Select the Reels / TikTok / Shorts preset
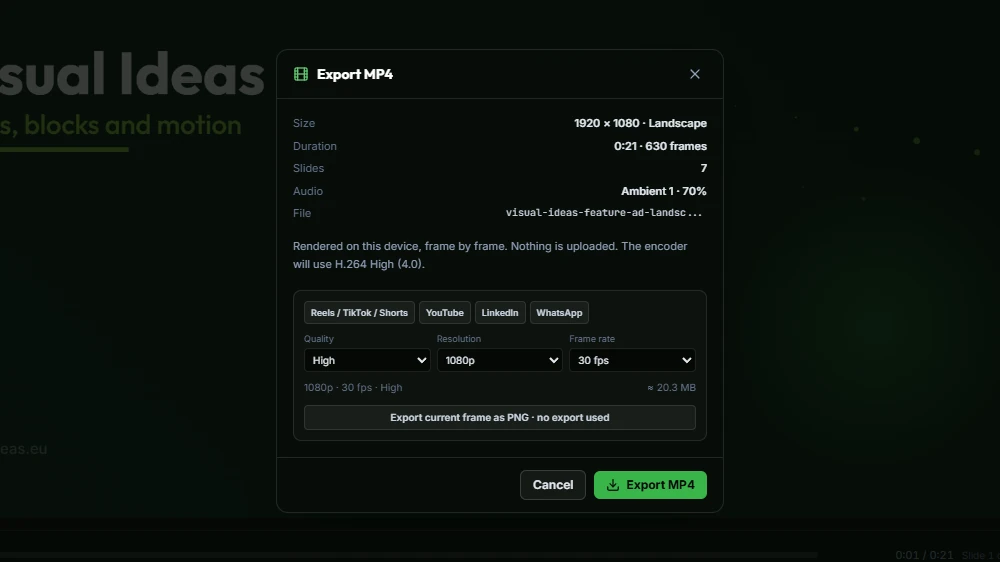This screenshot has width=1000, height=562. (359, 313)
